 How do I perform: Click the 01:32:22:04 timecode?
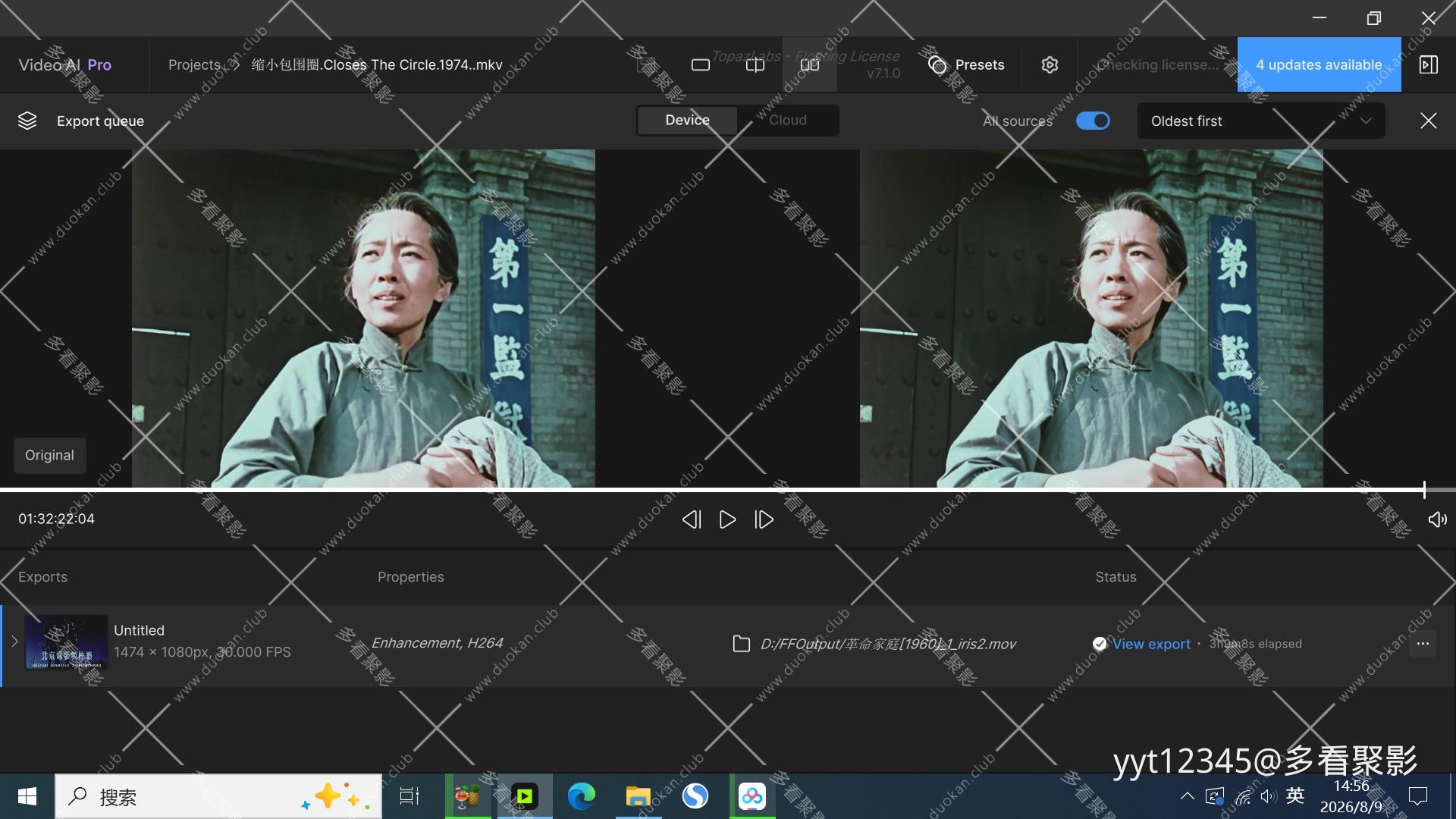pos(56,519)
